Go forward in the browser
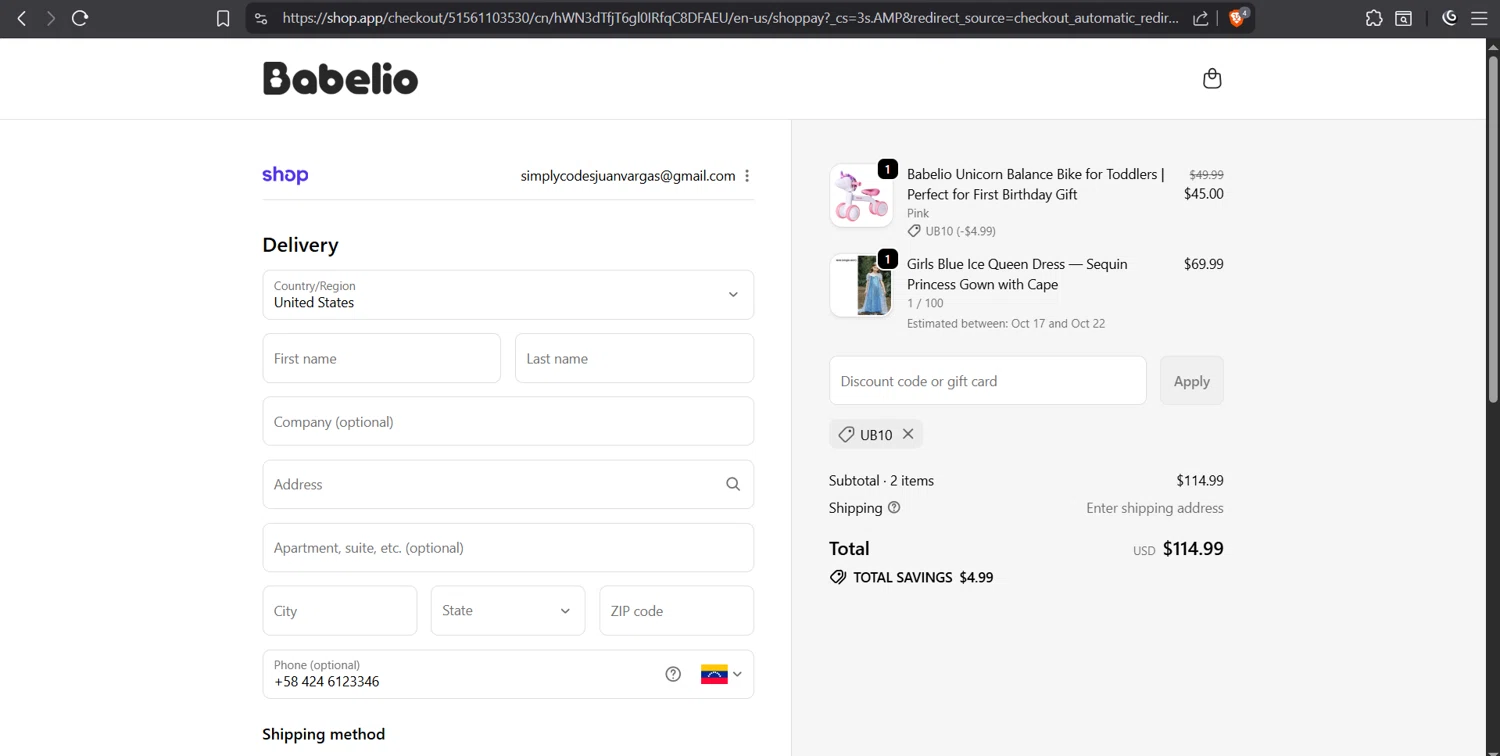 tap(50, 18)
